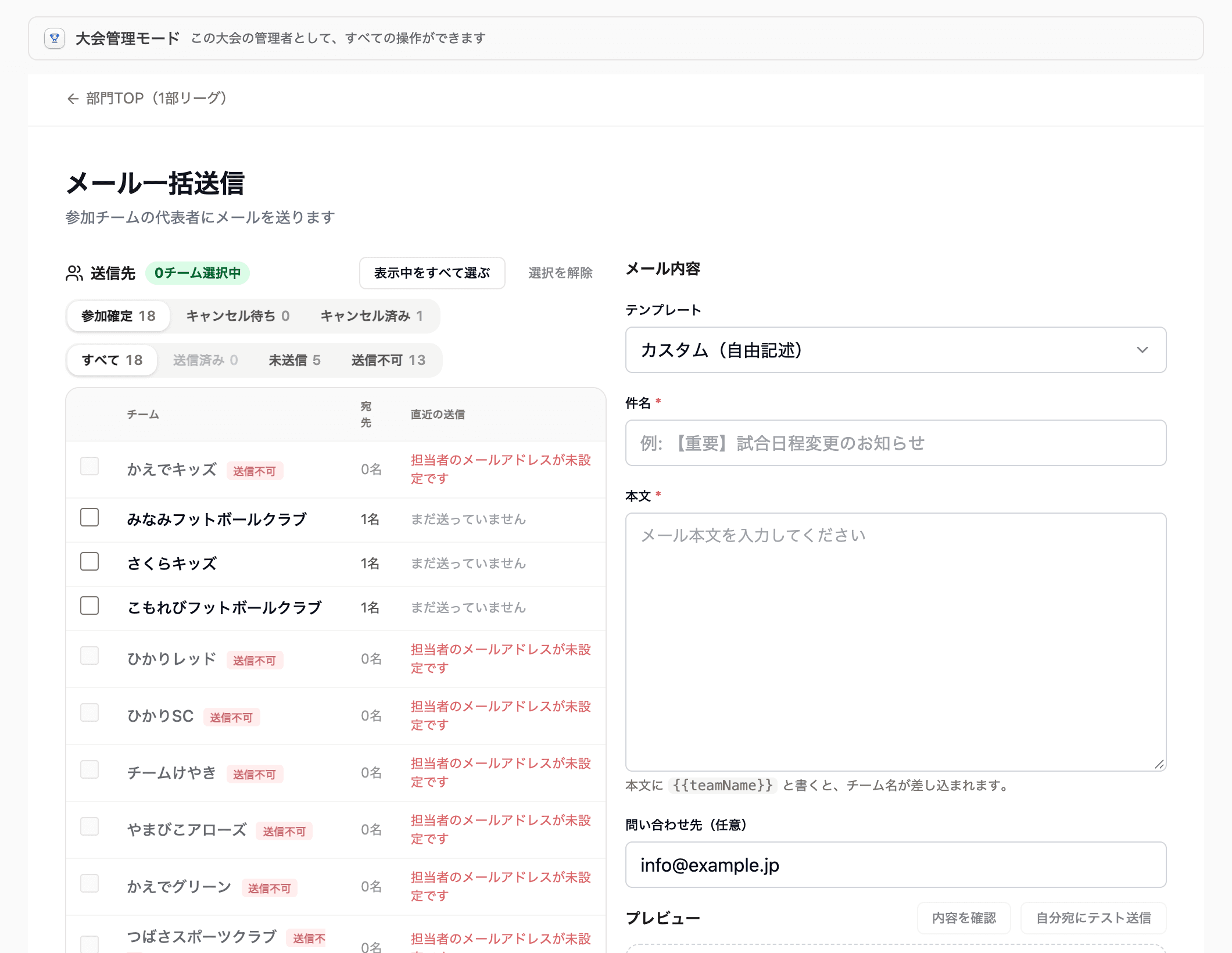Screen dimensions: 1232x953
Task: Click the 0チーム選択中 green badge
Action: 198,273
